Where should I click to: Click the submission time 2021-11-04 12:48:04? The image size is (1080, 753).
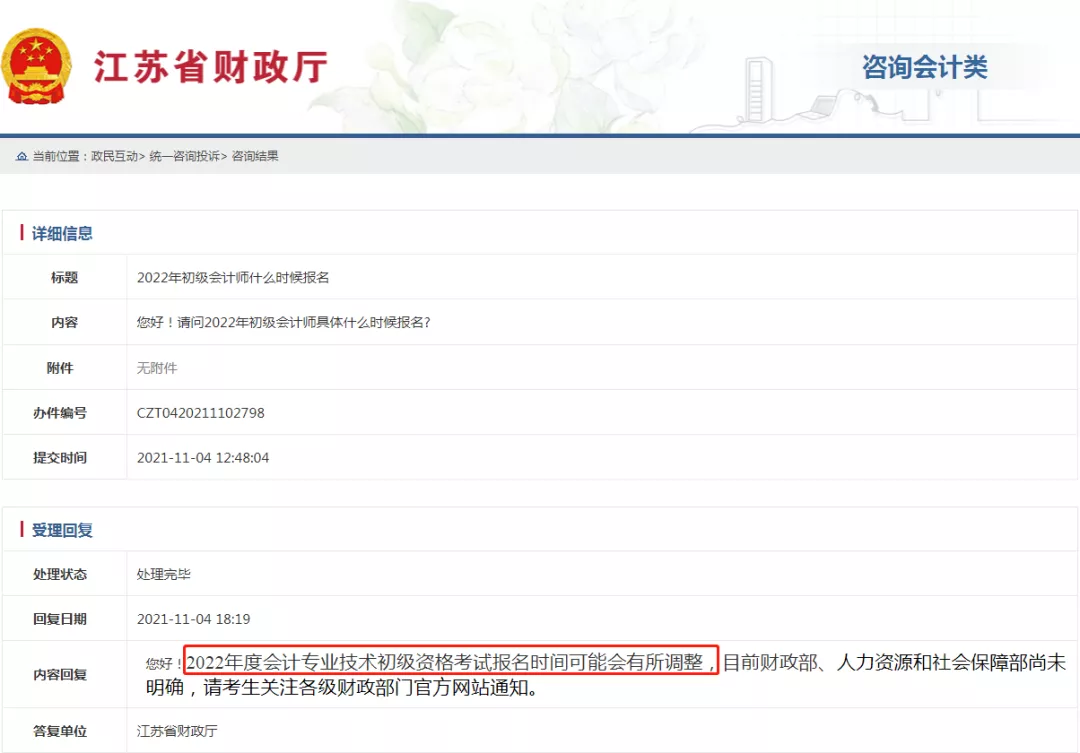click(x=205, y=457)
